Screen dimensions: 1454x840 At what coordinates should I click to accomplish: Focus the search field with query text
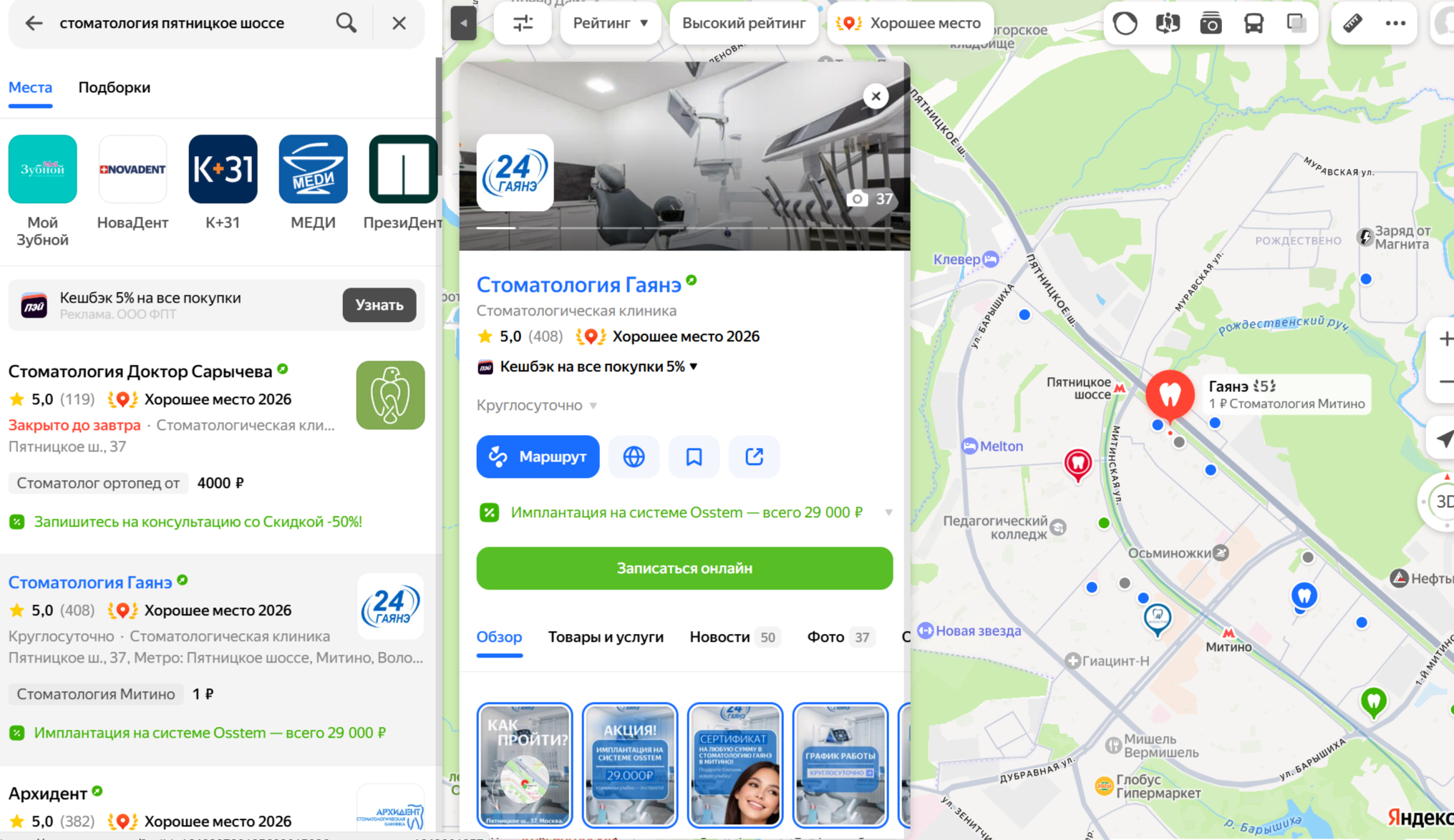172,23
